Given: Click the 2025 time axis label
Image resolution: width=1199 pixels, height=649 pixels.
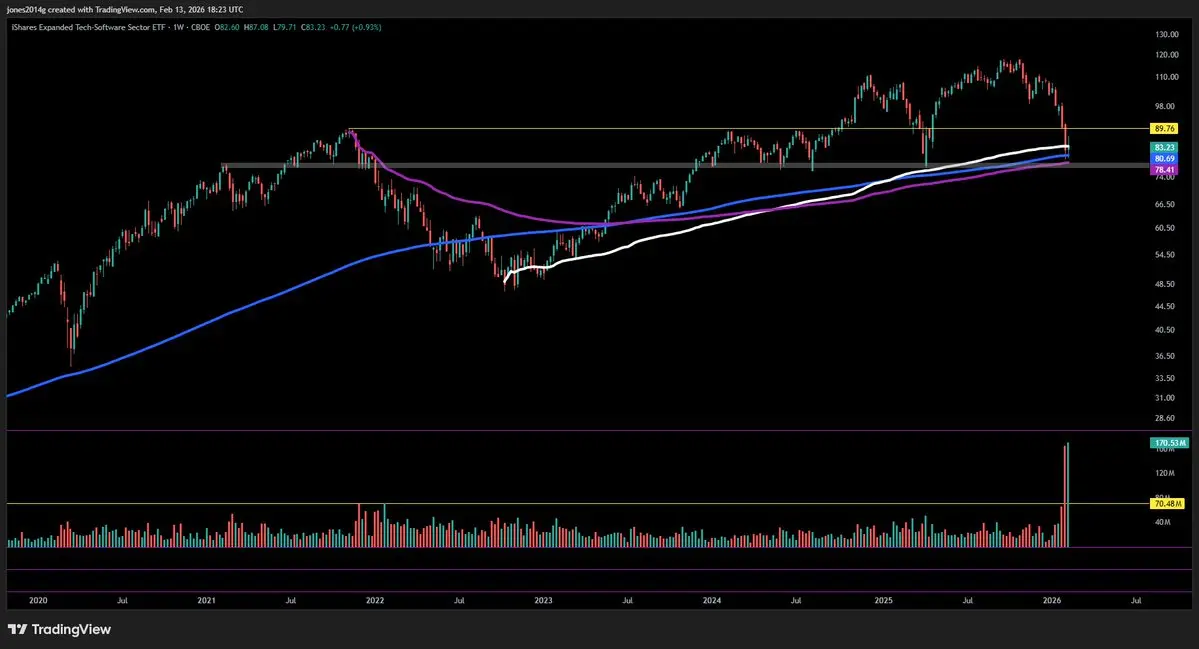Looking at the screenshot, I should tap(883, 600).
